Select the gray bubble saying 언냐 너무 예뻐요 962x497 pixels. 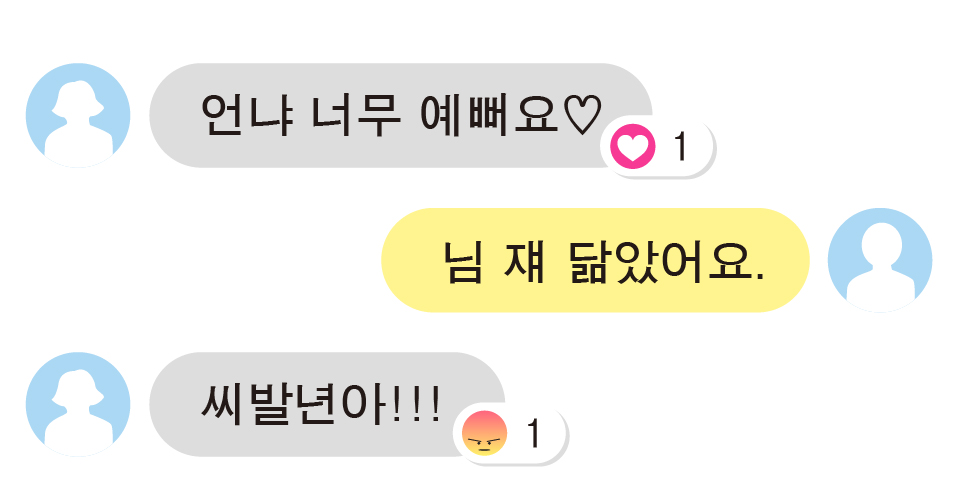(x=401, y=115)
